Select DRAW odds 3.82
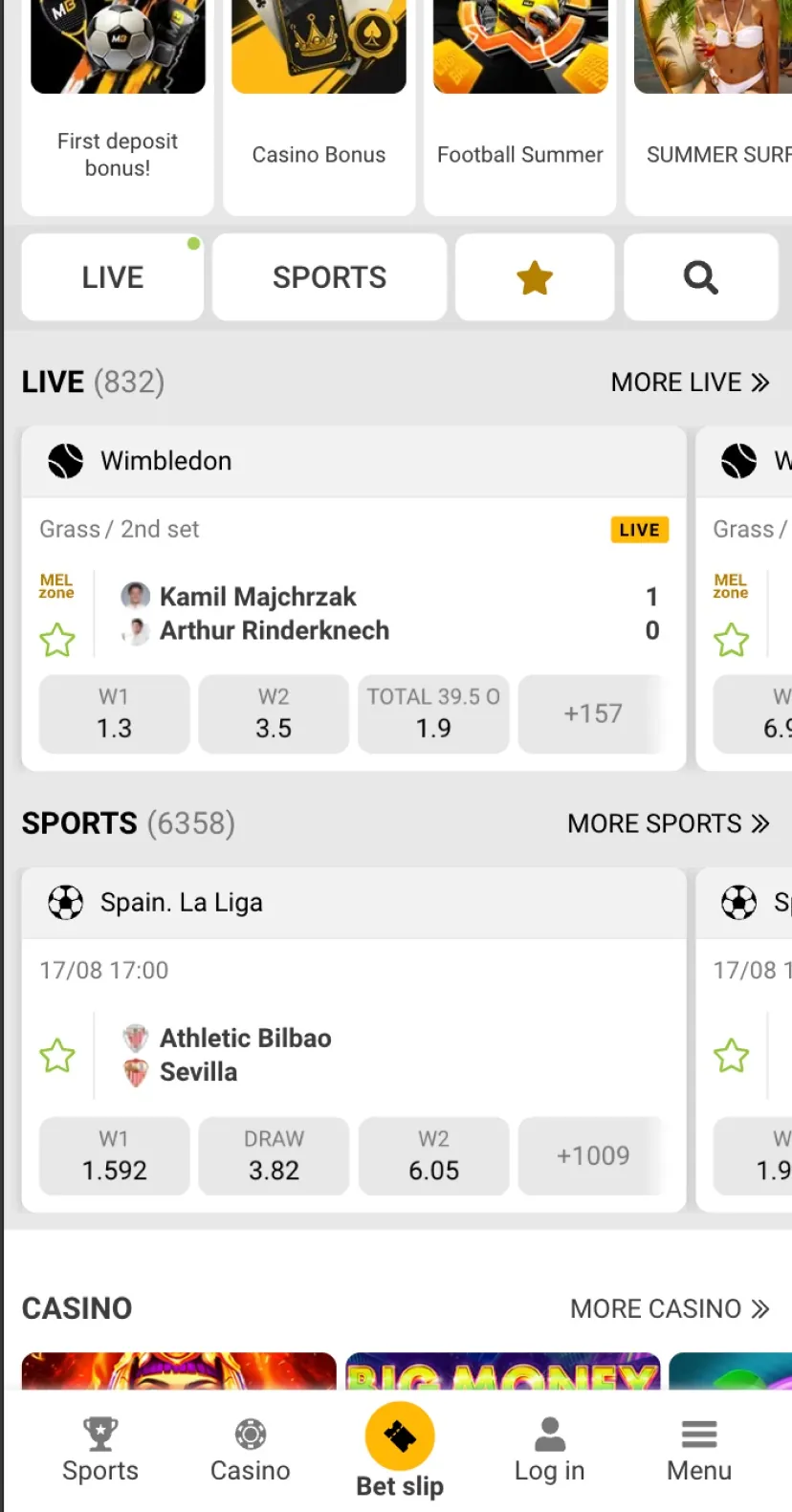Viewport: 792px width, 1512px height. pos(274,1156)
